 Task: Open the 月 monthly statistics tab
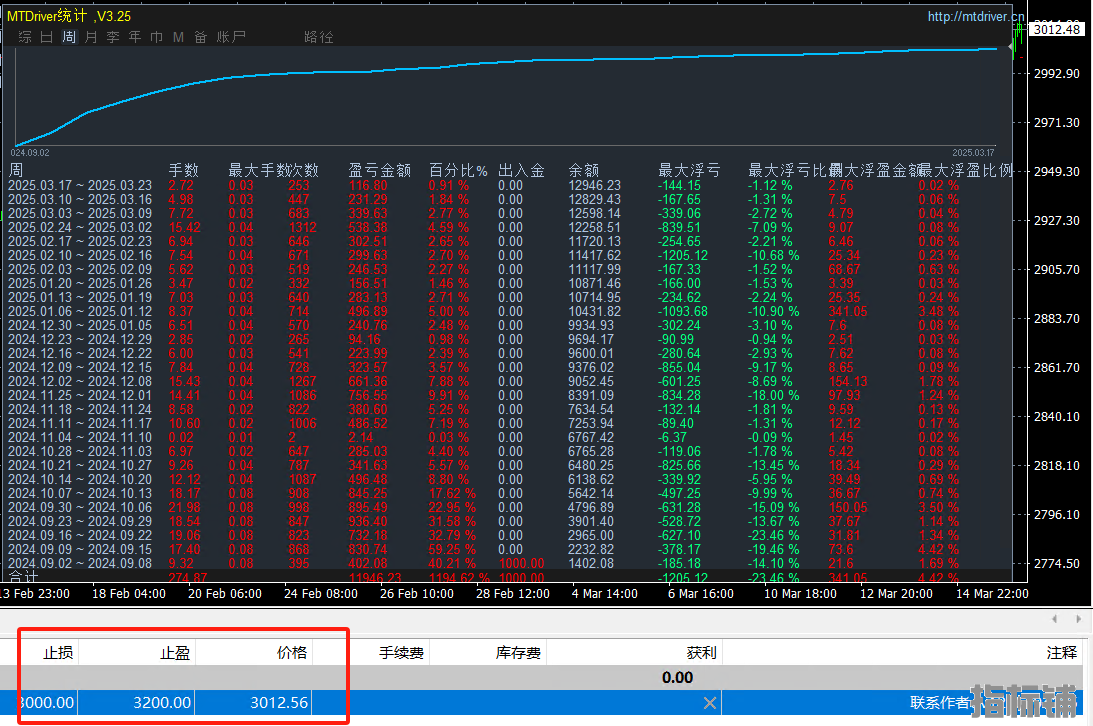91,37
